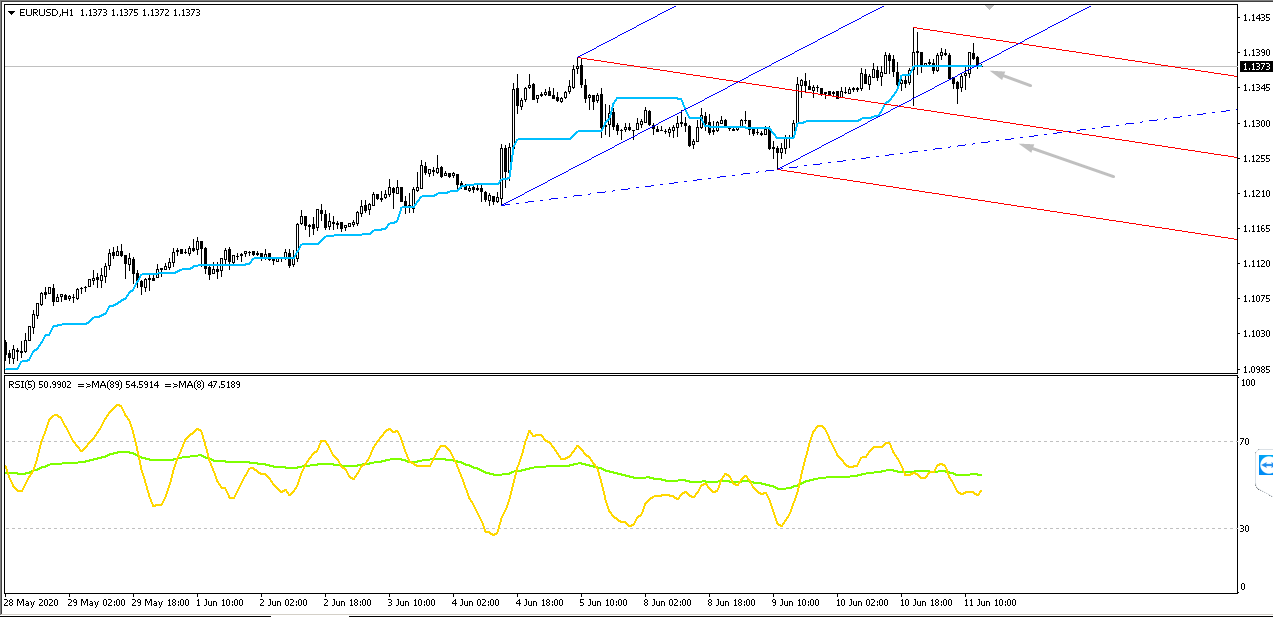Screen dimensions: 1273x617
Task: Click the MA(89) 54.5914 indicator value
Action: [123, 385]
